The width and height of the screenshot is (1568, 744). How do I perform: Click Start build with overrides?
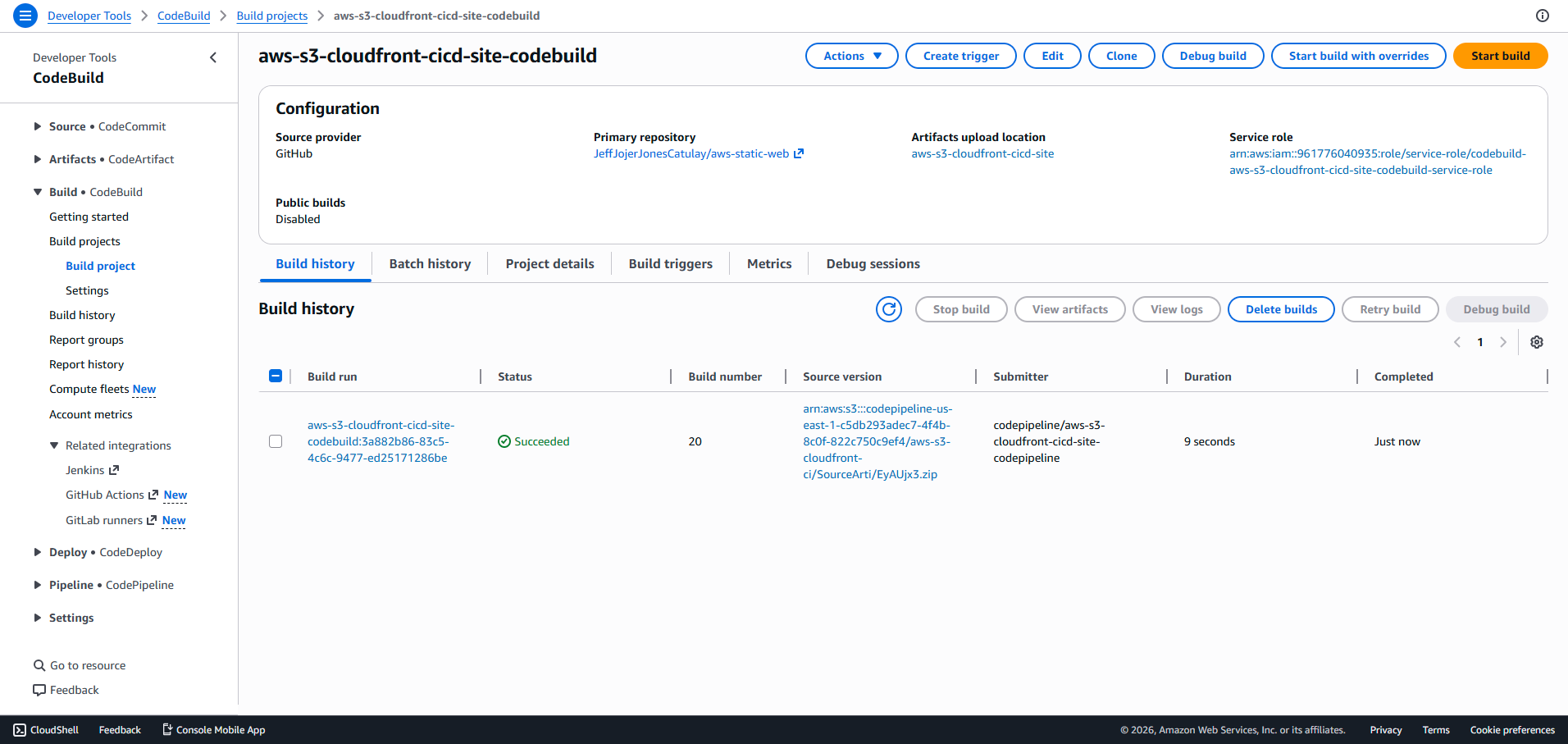pos(1358,56)
